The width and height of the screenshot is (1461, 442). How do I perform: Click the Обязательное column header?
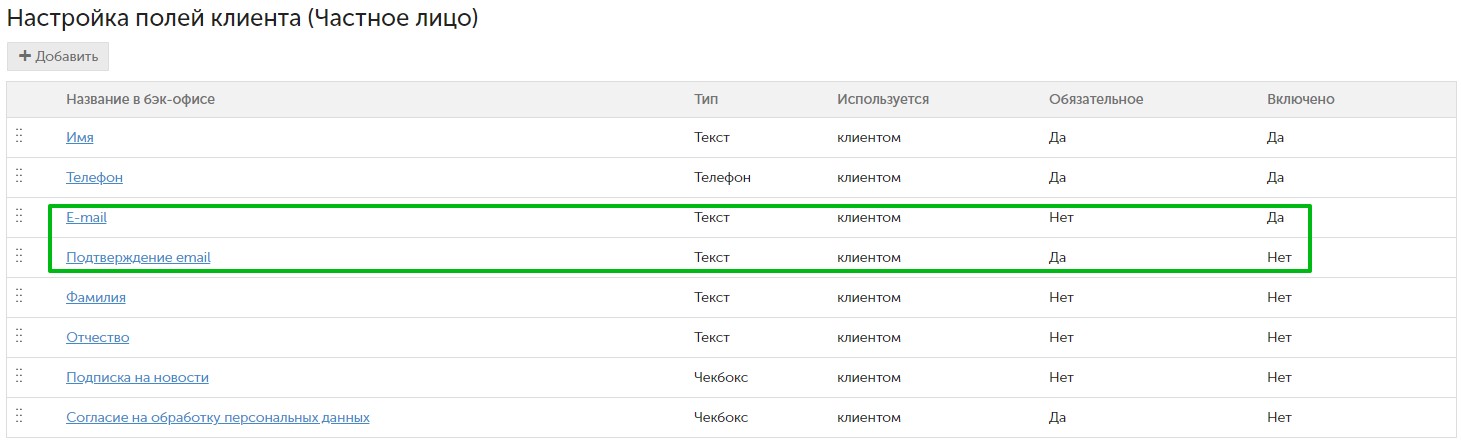click(1096, 99)
